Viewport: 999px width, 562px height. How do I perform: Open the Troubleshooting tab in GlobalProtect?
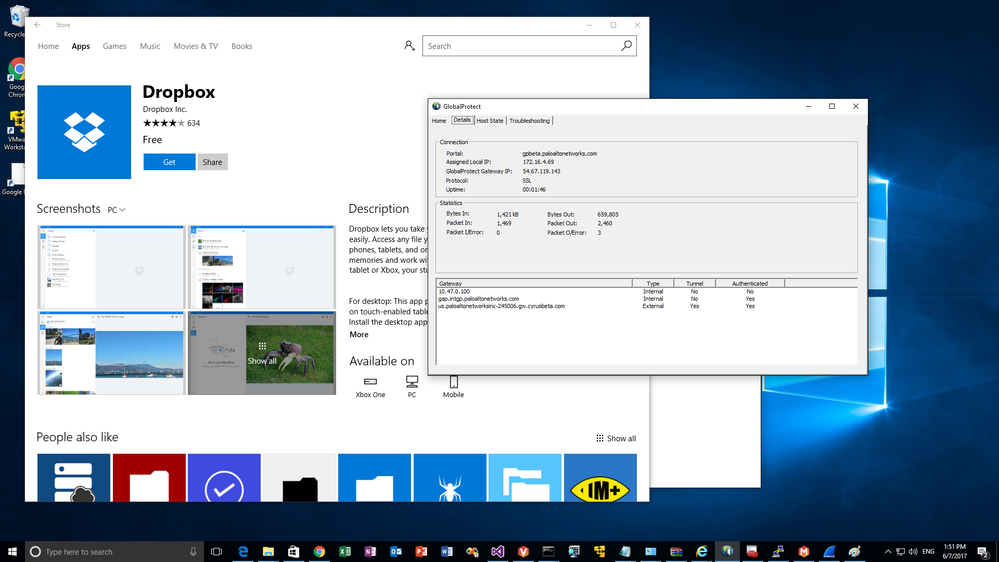(529, 121)
